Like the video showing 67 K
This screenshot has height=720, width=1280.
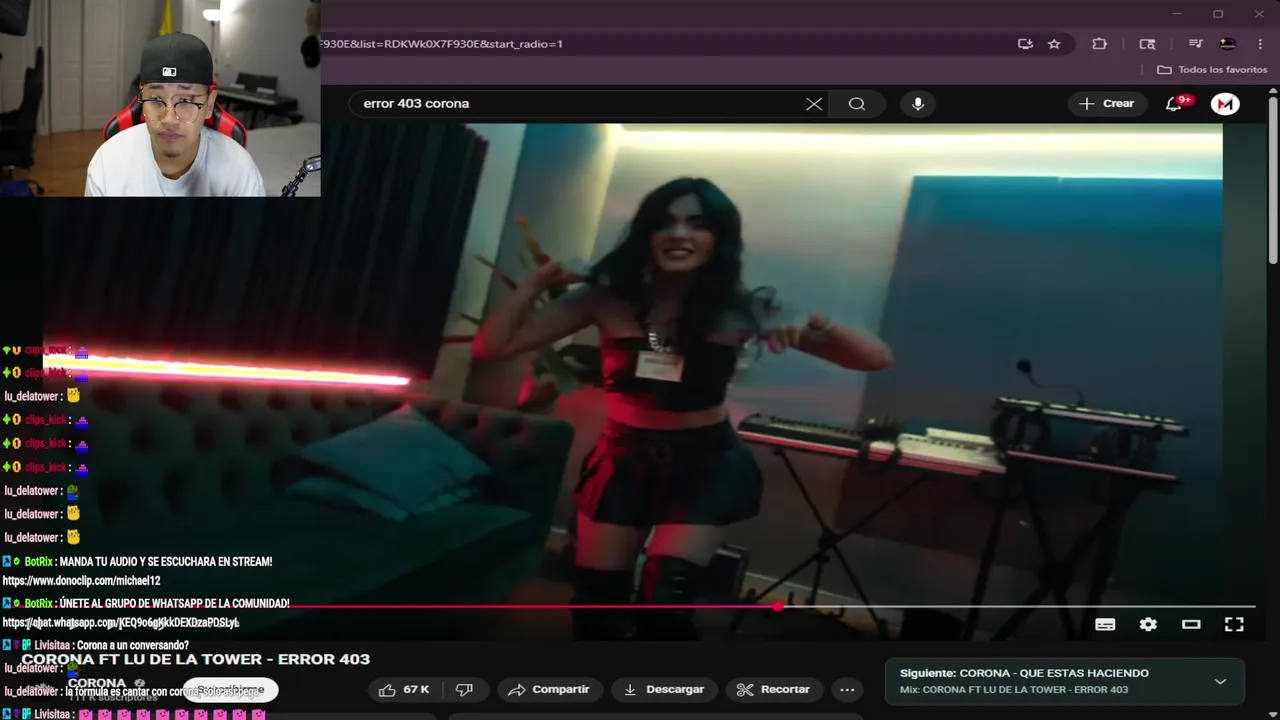point(404,690)
